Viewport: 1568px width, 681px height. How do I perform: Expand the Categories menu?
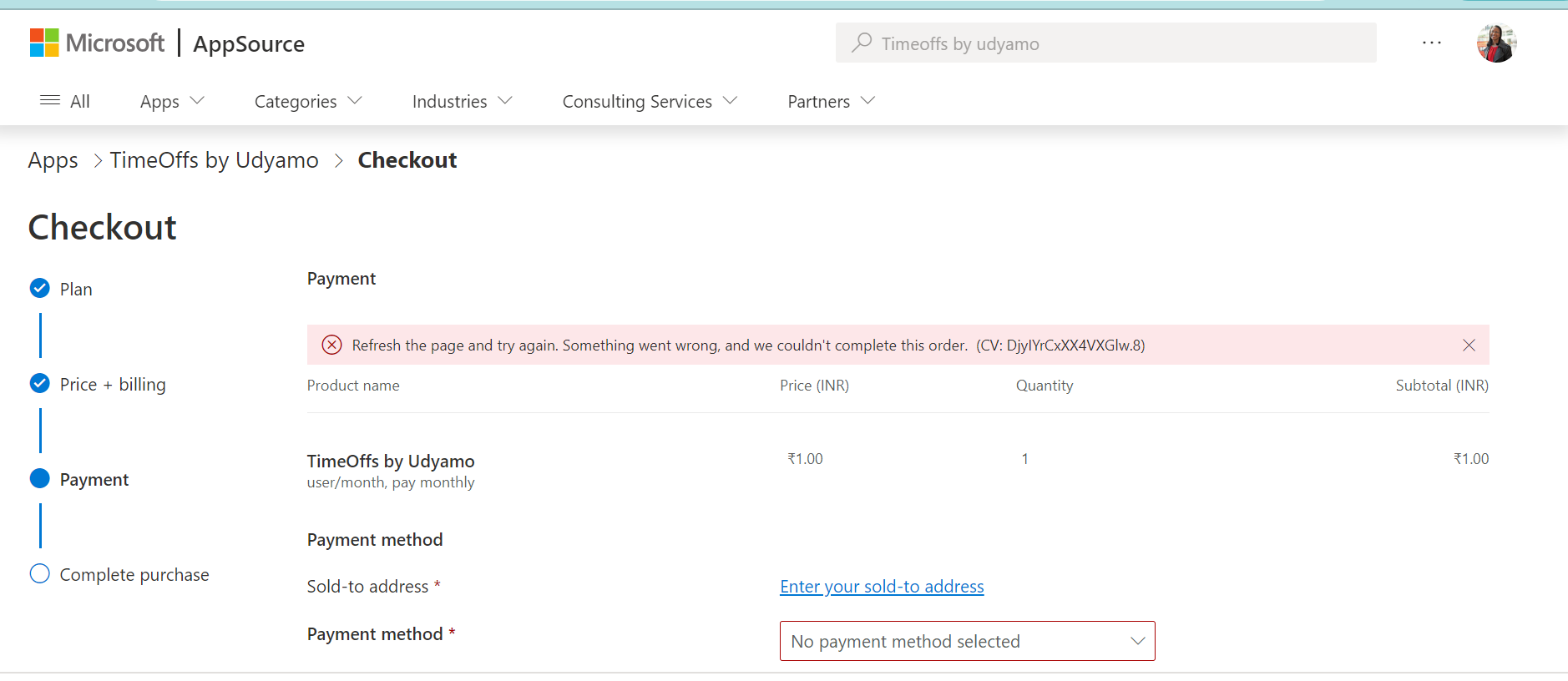[x=308, y=101]
